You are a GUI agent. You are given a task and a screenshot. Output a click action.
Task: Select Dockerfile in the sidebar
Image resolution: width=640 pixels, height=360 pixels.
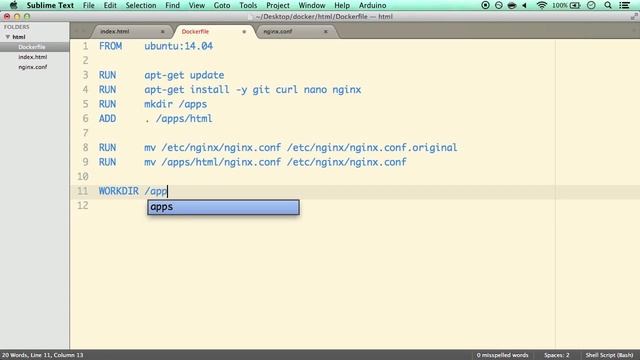pos(32,47)
